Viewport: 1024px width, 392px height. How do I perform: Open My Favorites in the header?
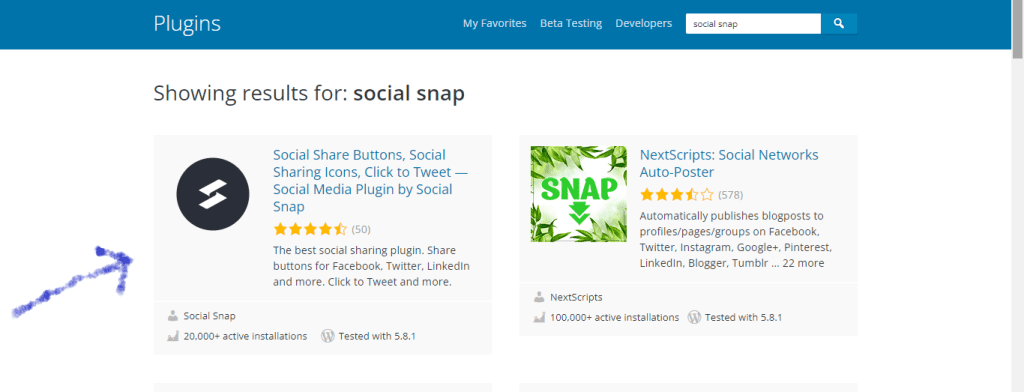pos(494,24)
